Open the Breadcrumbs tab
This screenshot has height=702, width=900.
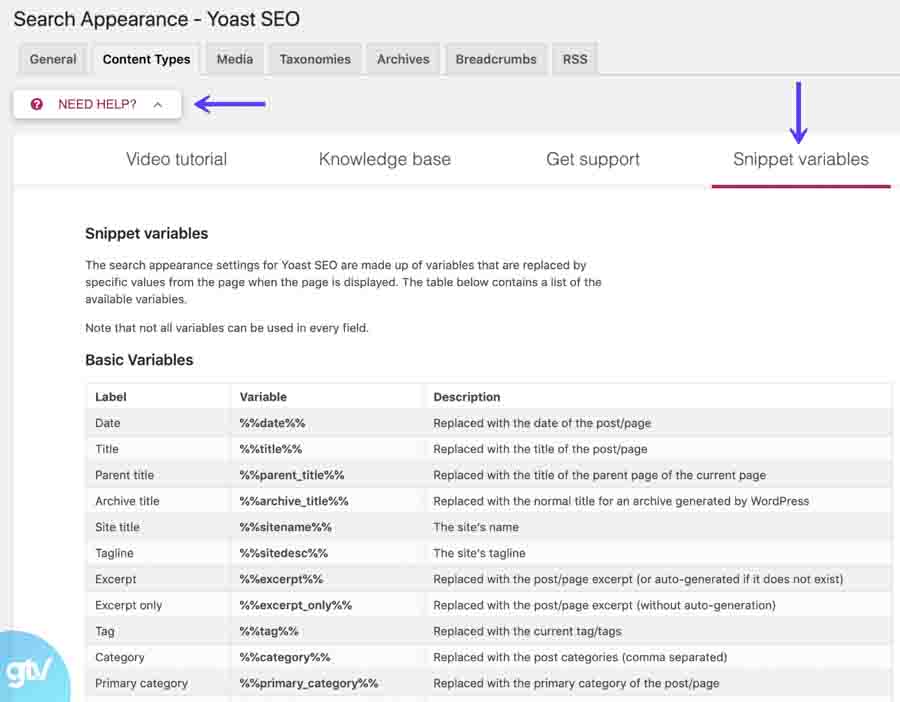point(495,59)
